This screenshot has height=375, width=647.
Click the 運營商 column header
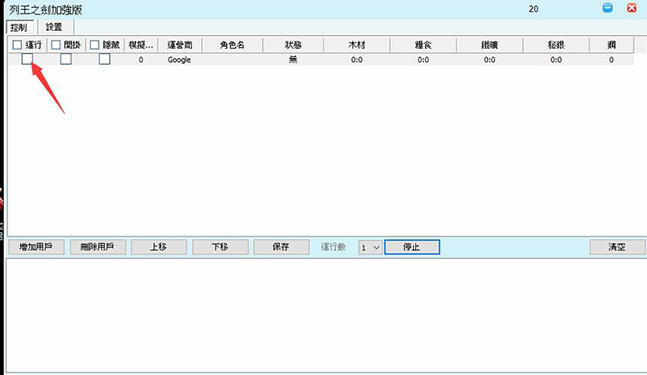click(x=180, y=45)
